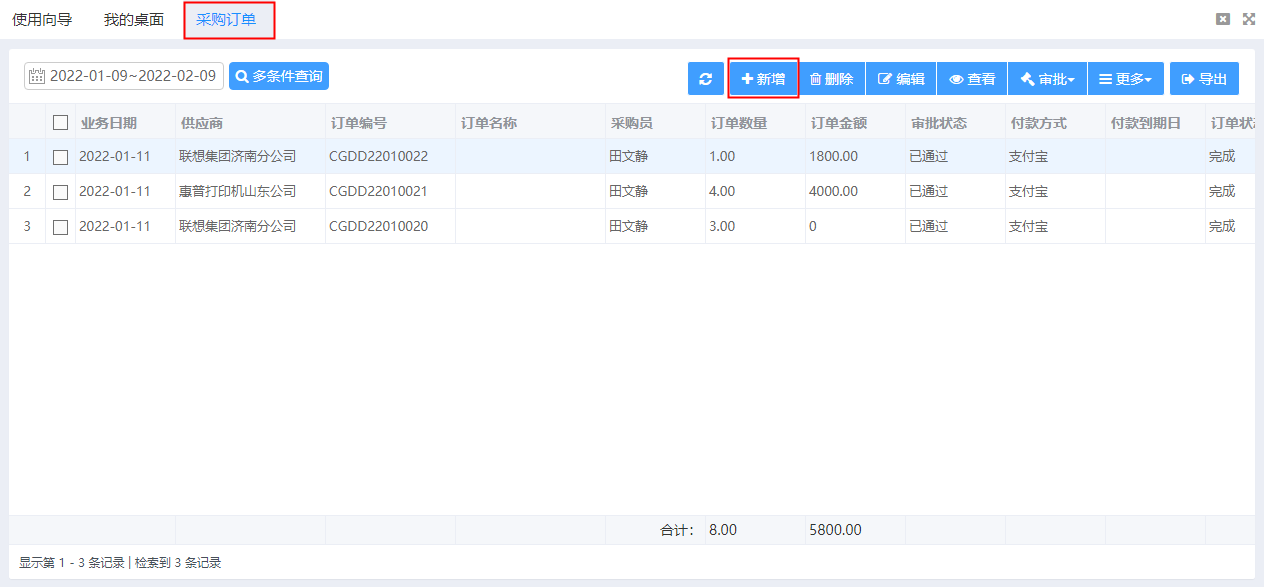The width and height of the screenshot is (1264, 587).
Task: Open the 审批 approval dropdown
Action: (x=1047, y=79)
